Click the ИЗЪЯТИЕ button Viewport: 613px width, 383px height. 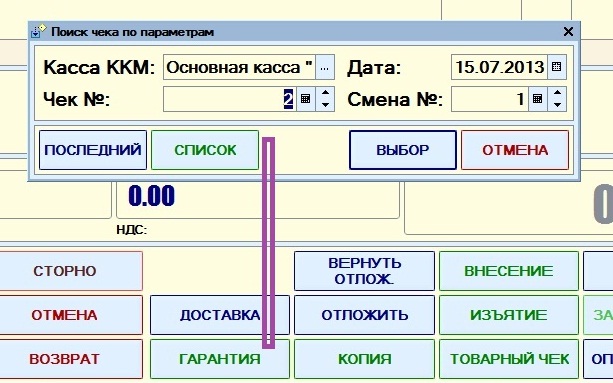[x=509, y=315]
